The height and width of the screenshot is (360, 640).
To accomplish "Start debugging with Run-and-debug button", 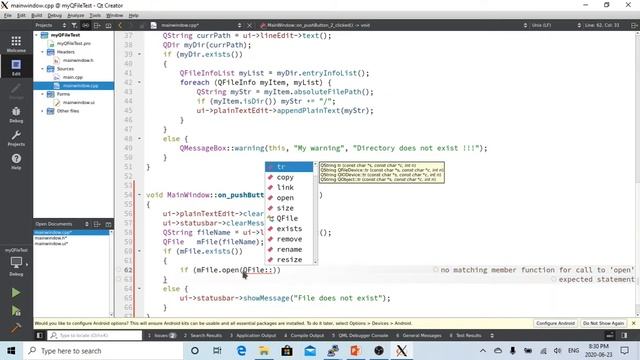I will (16, 311).
